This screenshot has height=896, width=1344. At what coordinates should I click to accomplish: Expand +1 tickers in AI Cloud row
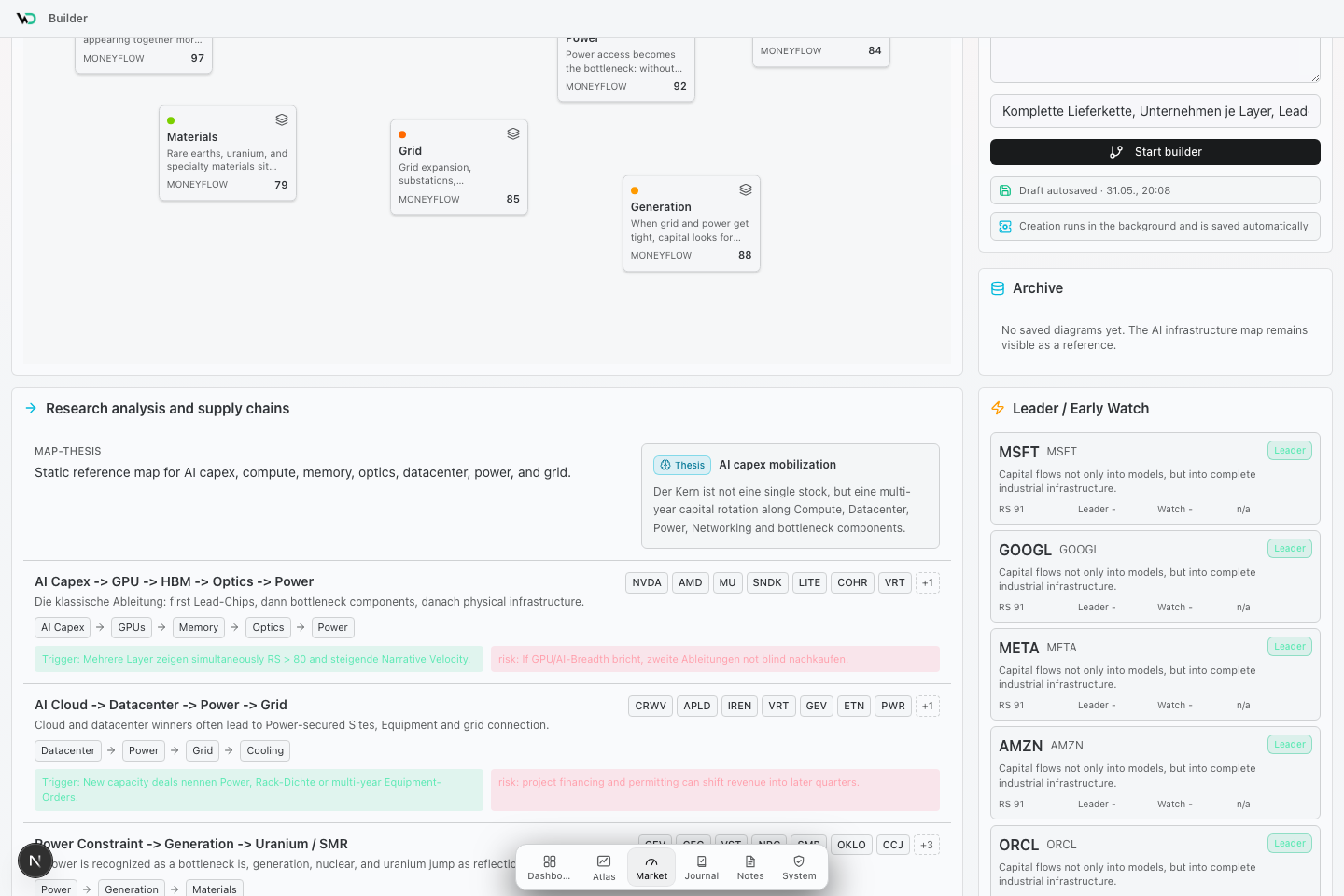[x=928, y=706]
